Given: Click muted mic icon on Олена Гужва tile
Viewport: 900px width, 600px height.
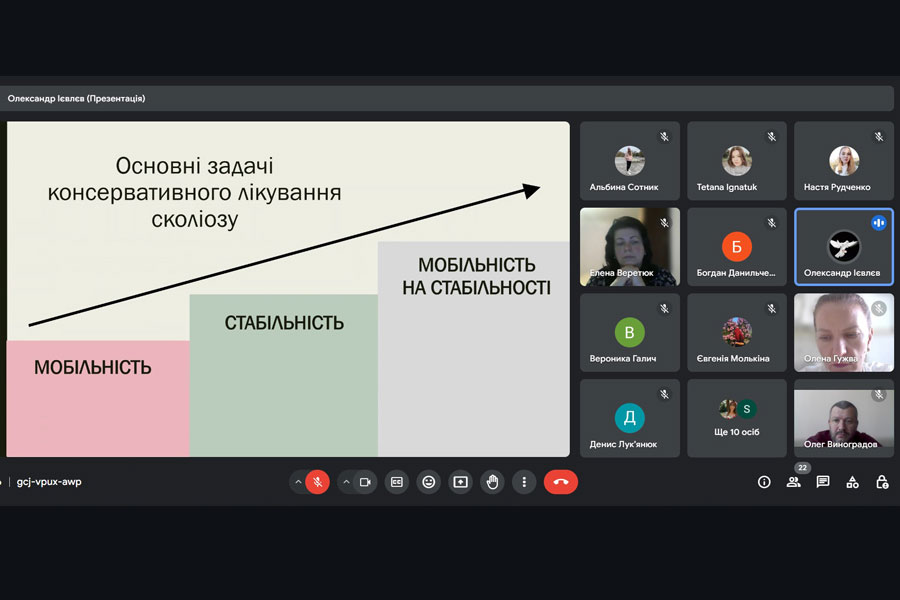Looking at the screenshot, I should [x=879, y=308].
